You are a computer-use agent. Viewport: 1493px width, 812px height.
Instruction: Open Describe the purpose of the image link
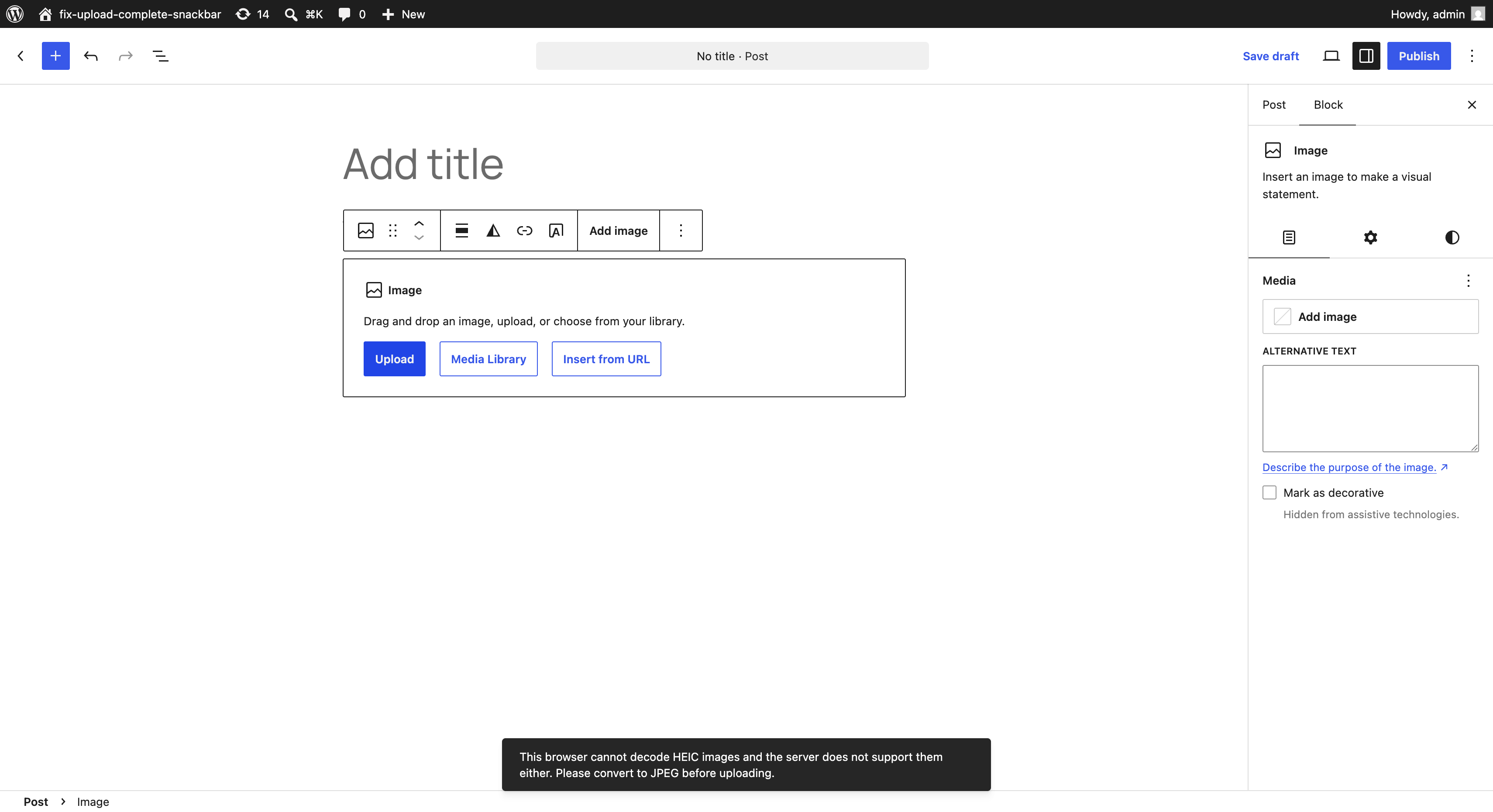point(1355,467)
